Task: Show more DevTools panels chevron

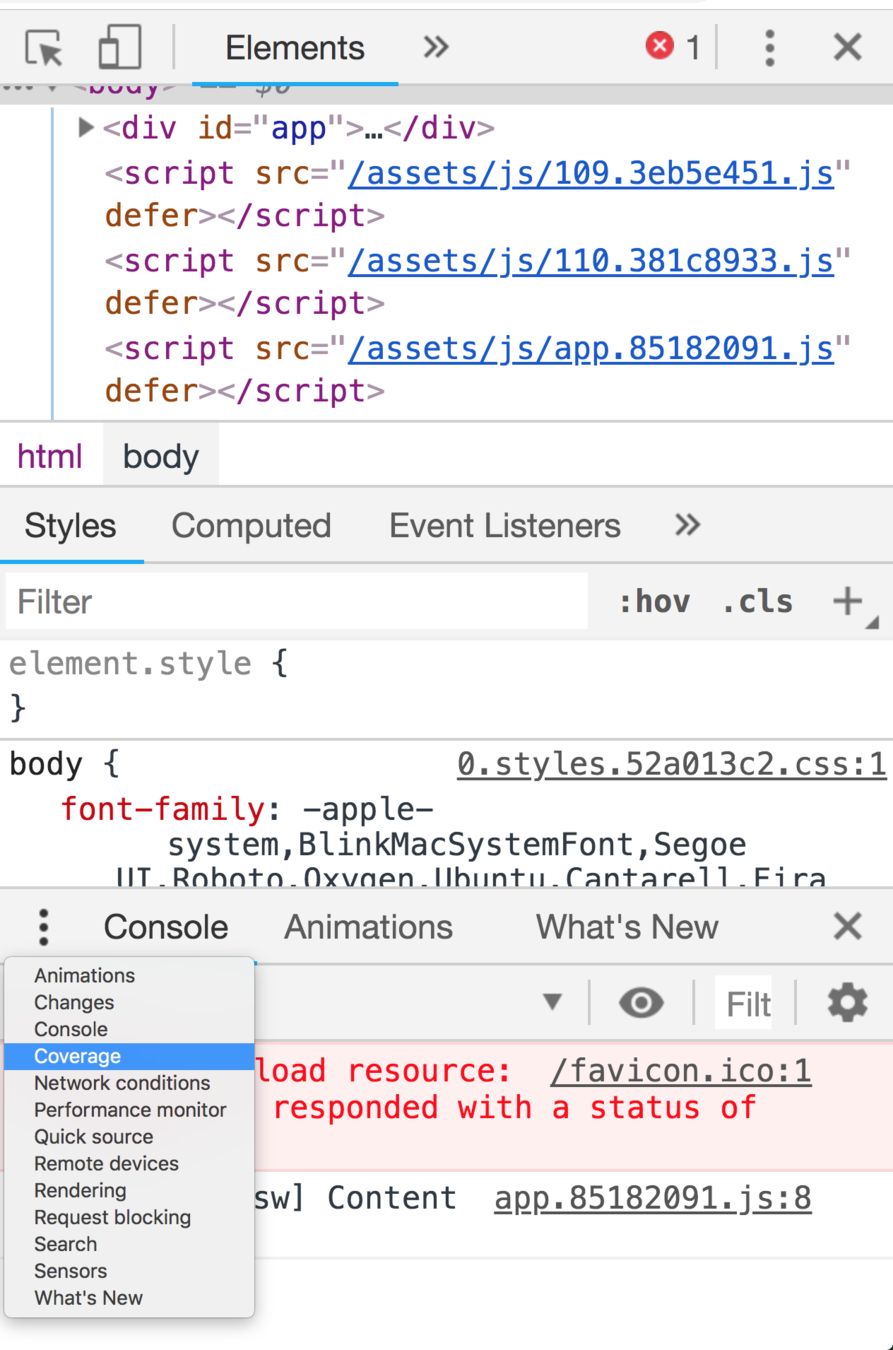Action: [436, 47]
